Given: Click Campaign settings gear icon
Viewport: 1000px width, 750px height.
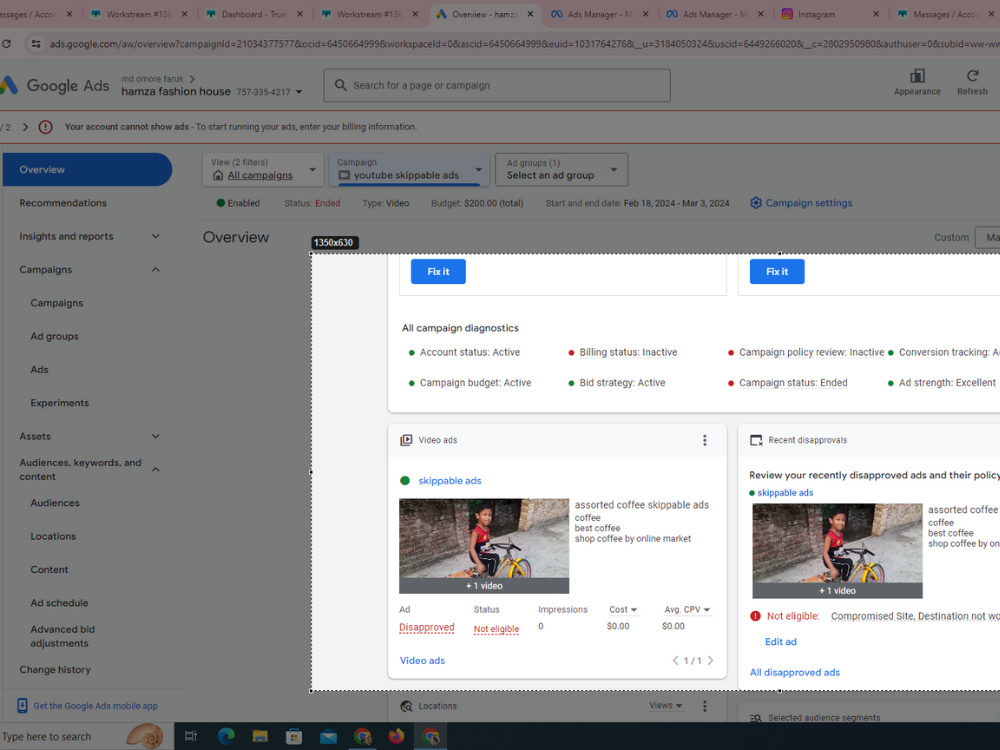Looking at the screenshot, I should [756, 203].
